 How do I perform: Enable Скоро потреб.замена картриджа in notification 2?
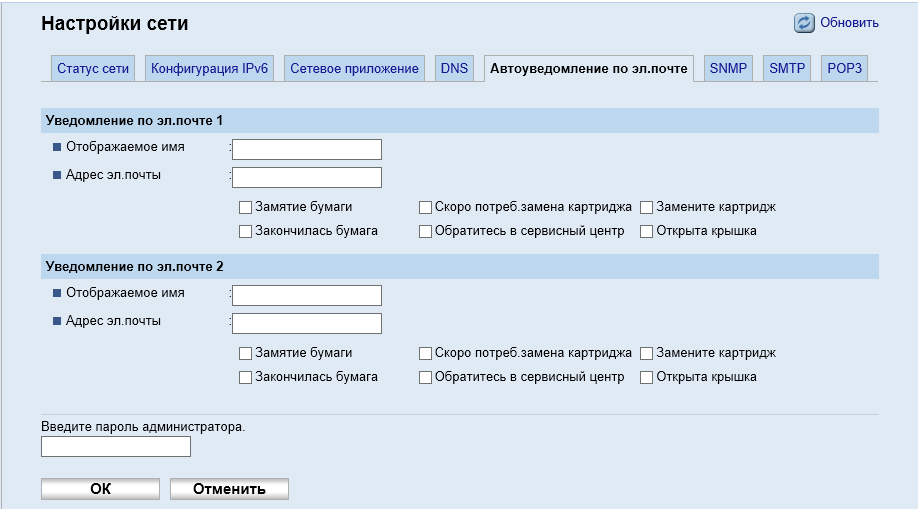coord(426,354)
